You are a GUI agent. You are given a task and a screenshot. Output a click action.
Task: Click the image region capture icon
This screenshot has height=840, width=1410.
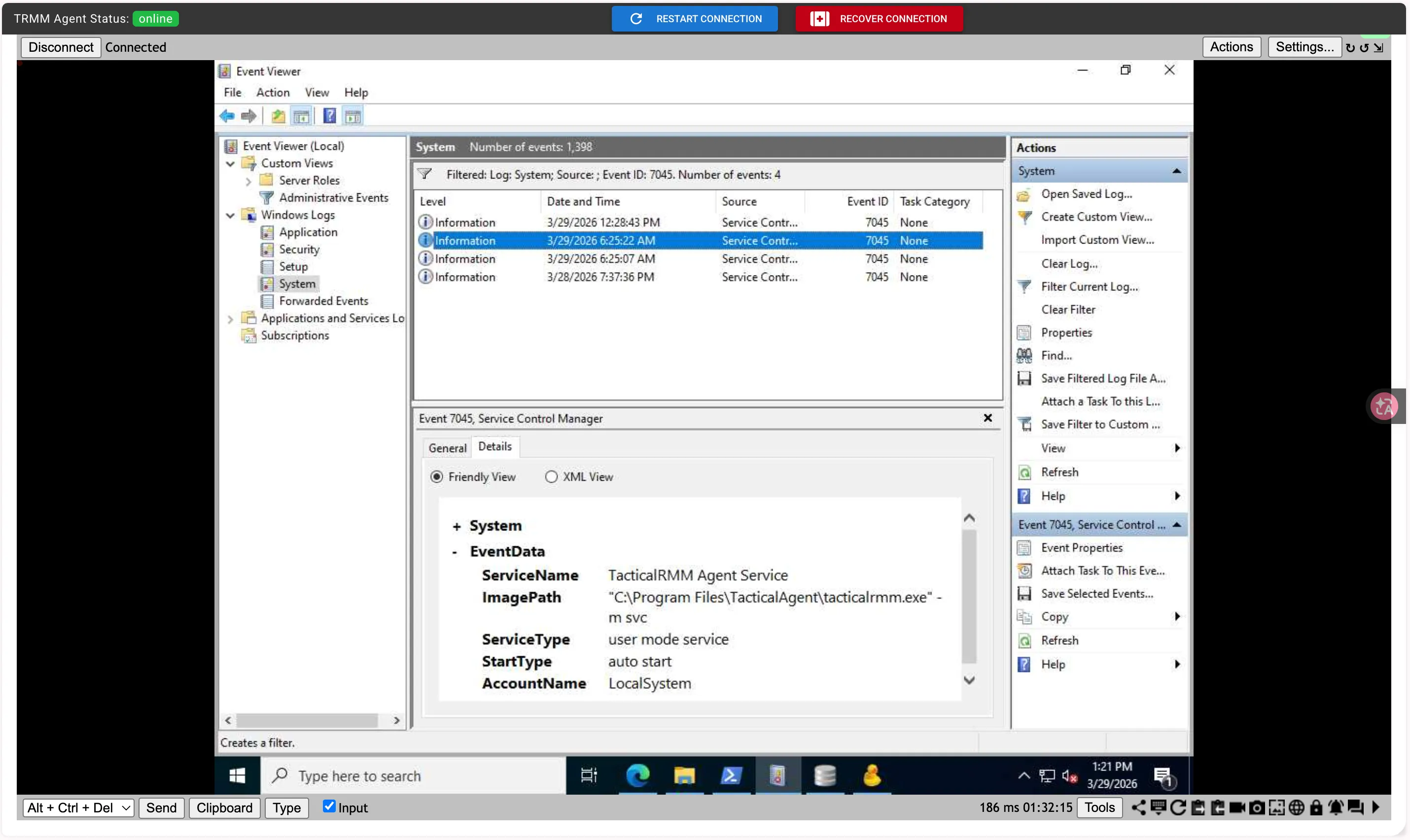pyautogui.click(x=1276, y=808)
